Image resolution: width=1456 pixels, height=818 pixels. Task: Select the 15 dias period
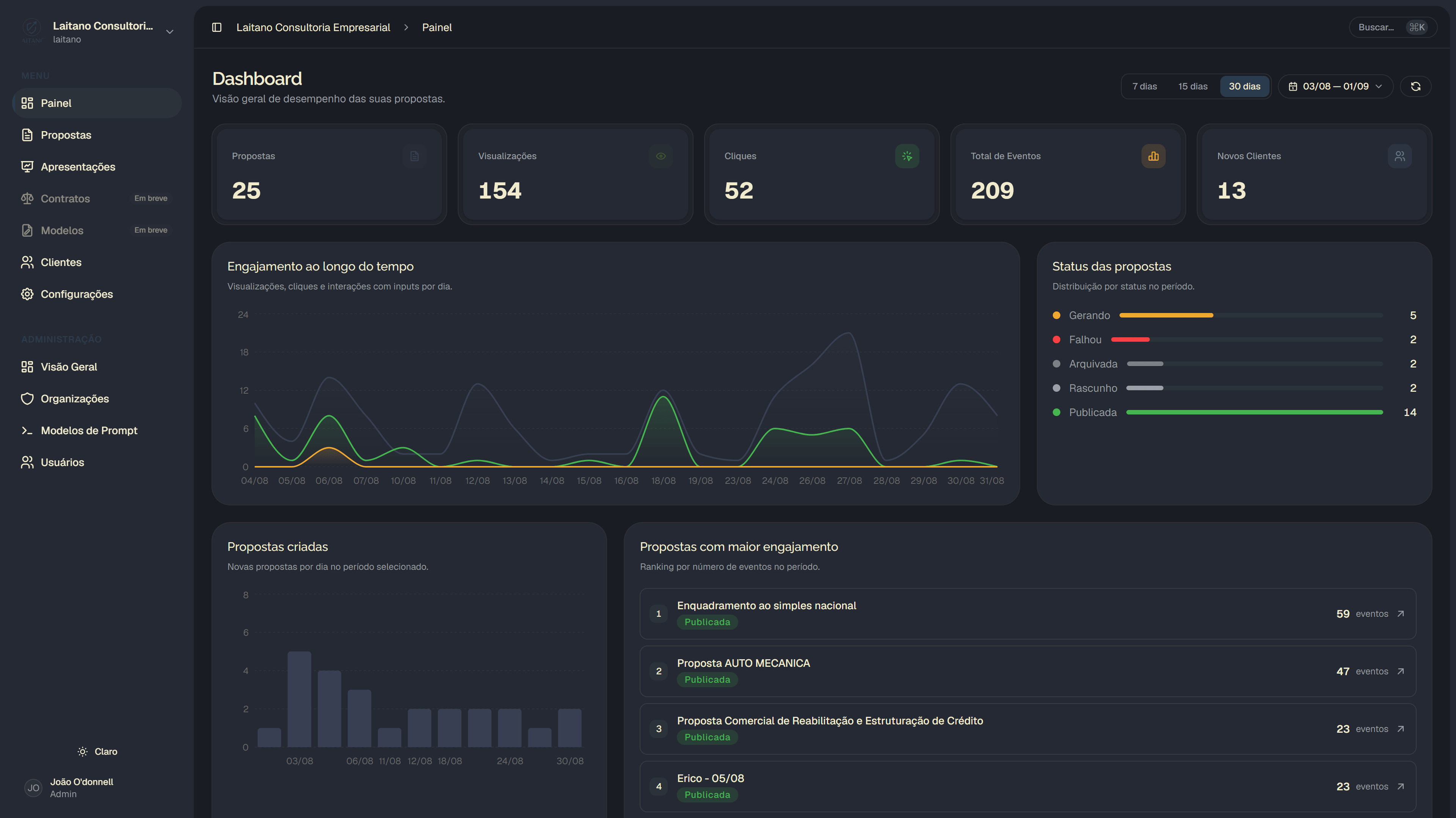click(x=1192, y=86)
